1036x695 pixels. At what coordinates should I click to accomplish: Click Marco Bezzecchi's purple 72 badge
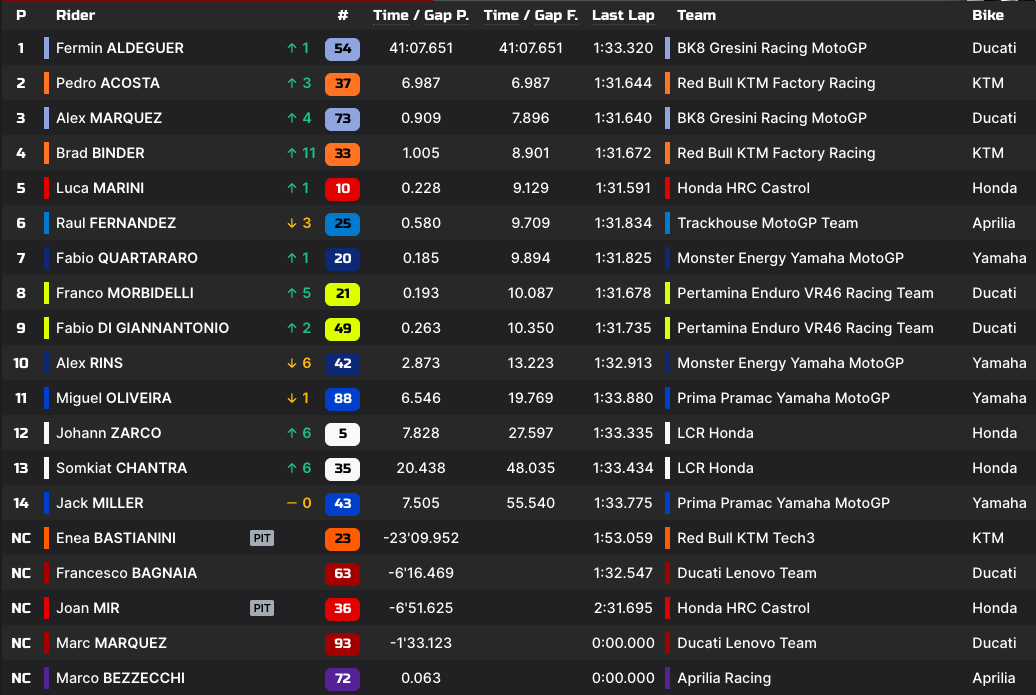coord(342,678)
